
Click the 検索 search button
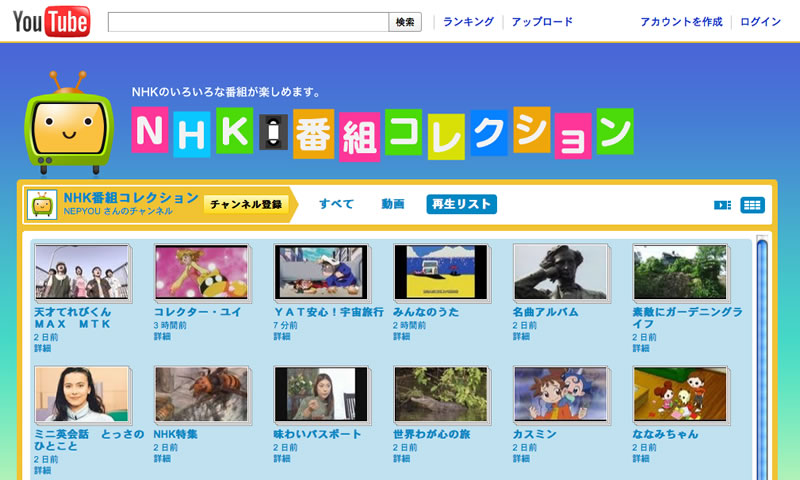point(405,22)
